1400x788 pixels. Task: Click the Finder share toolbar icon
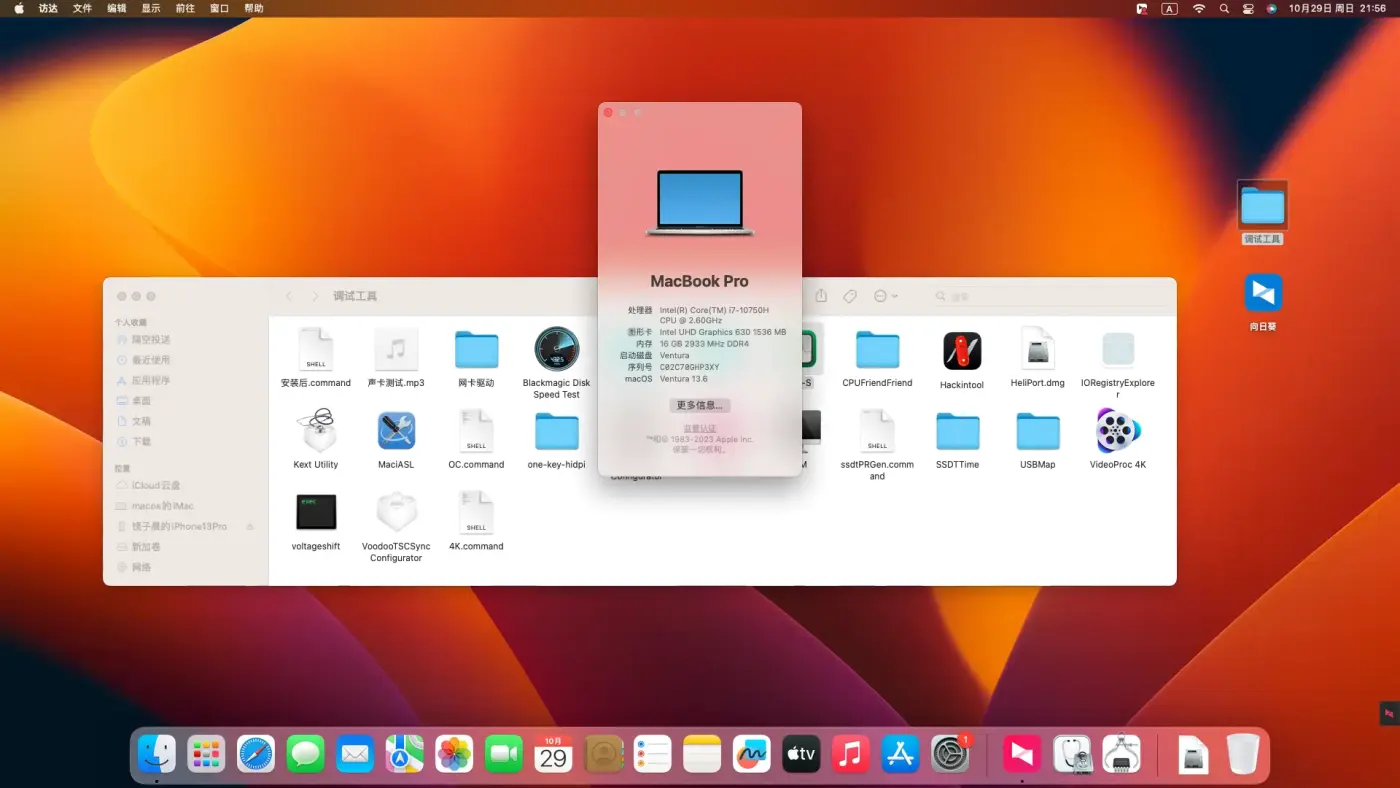(821, 296)
